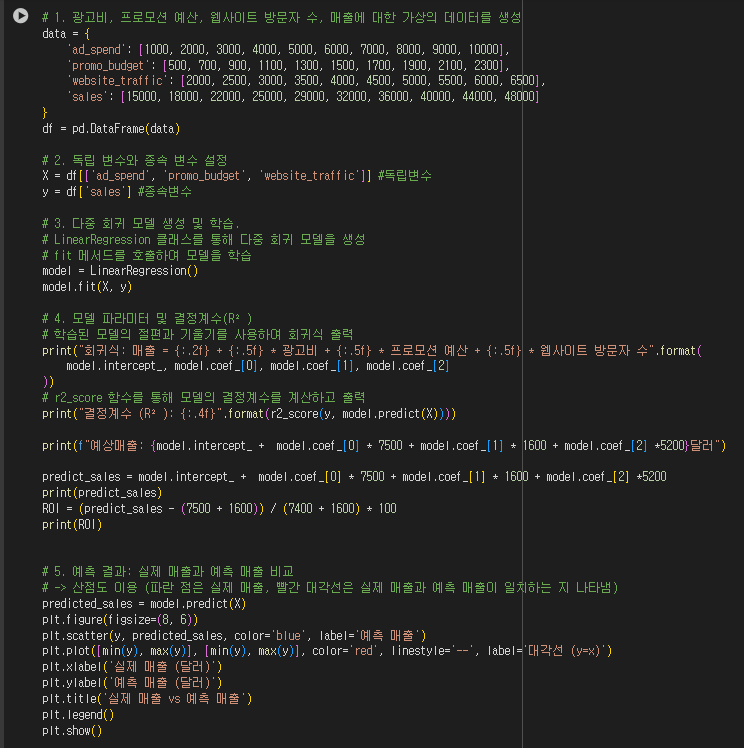
Task: Click the closing '))' after the format call
Action: tap(48, 382)
